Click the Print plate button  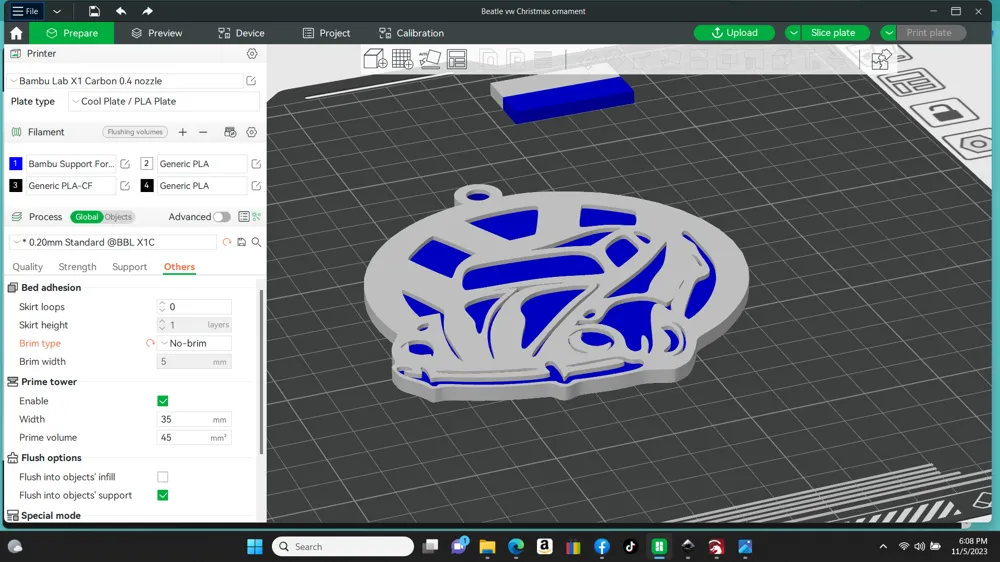click(930, 33)
